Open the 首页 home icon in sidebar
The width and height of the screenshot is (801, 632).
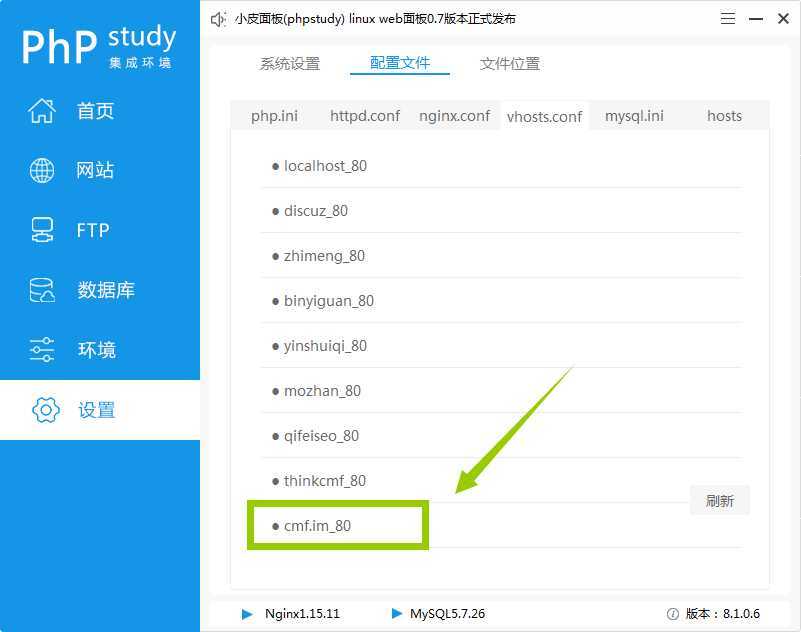point(42,110)
